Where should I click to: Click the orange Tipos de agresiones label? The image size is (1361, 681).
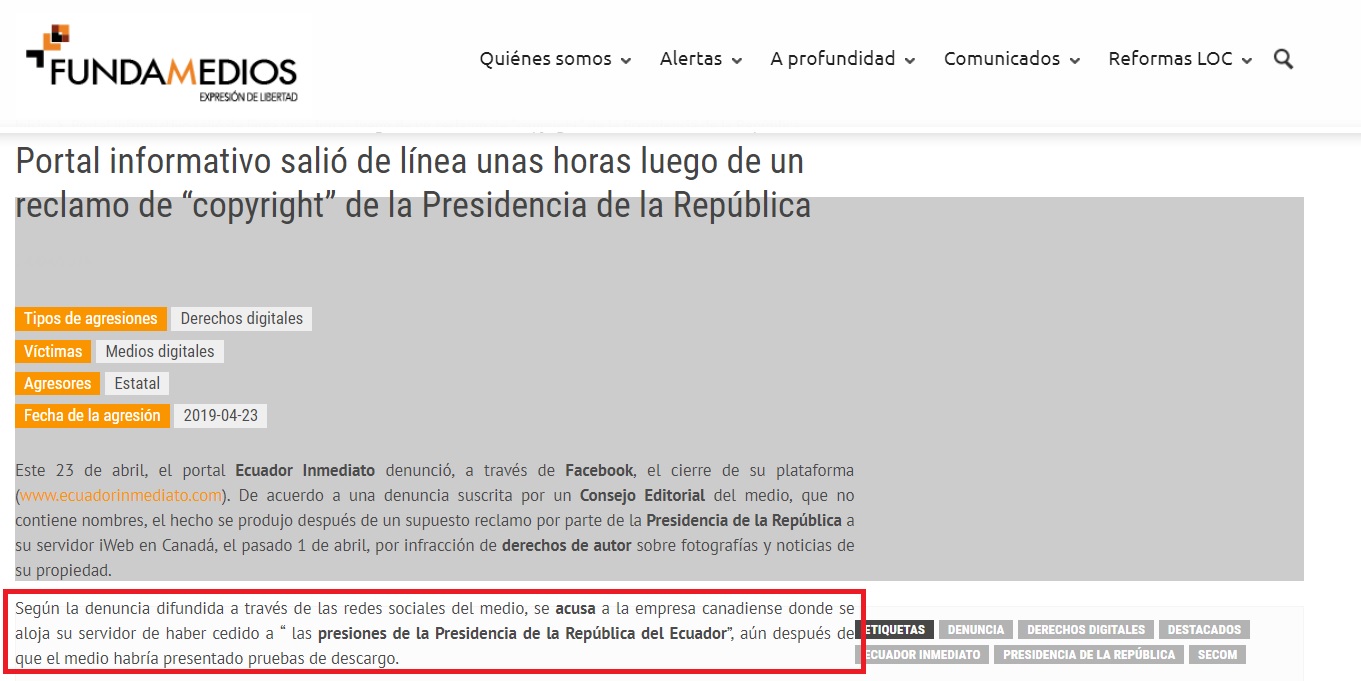(91, 319)
